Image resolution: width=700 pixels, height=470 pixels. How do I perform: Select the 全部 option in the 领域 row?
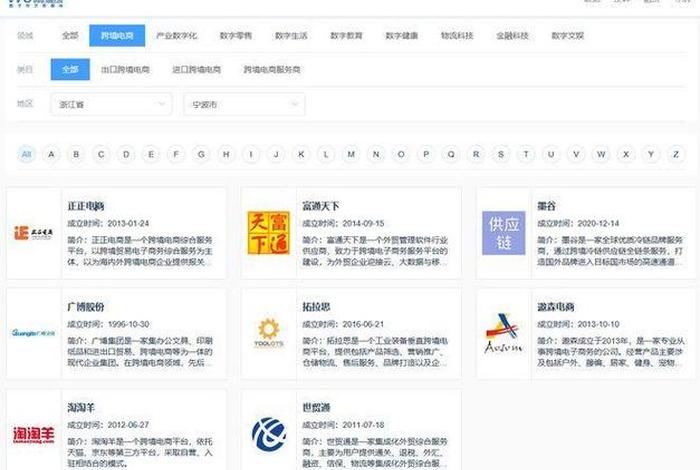pos(70,36)
